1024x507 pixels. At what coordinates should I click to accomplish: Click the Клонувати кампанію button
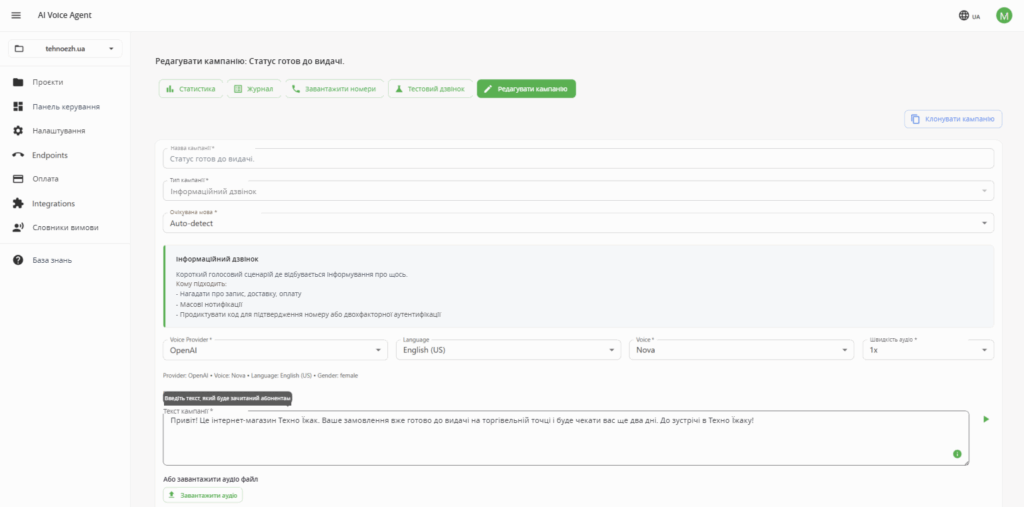click(953, 119)
